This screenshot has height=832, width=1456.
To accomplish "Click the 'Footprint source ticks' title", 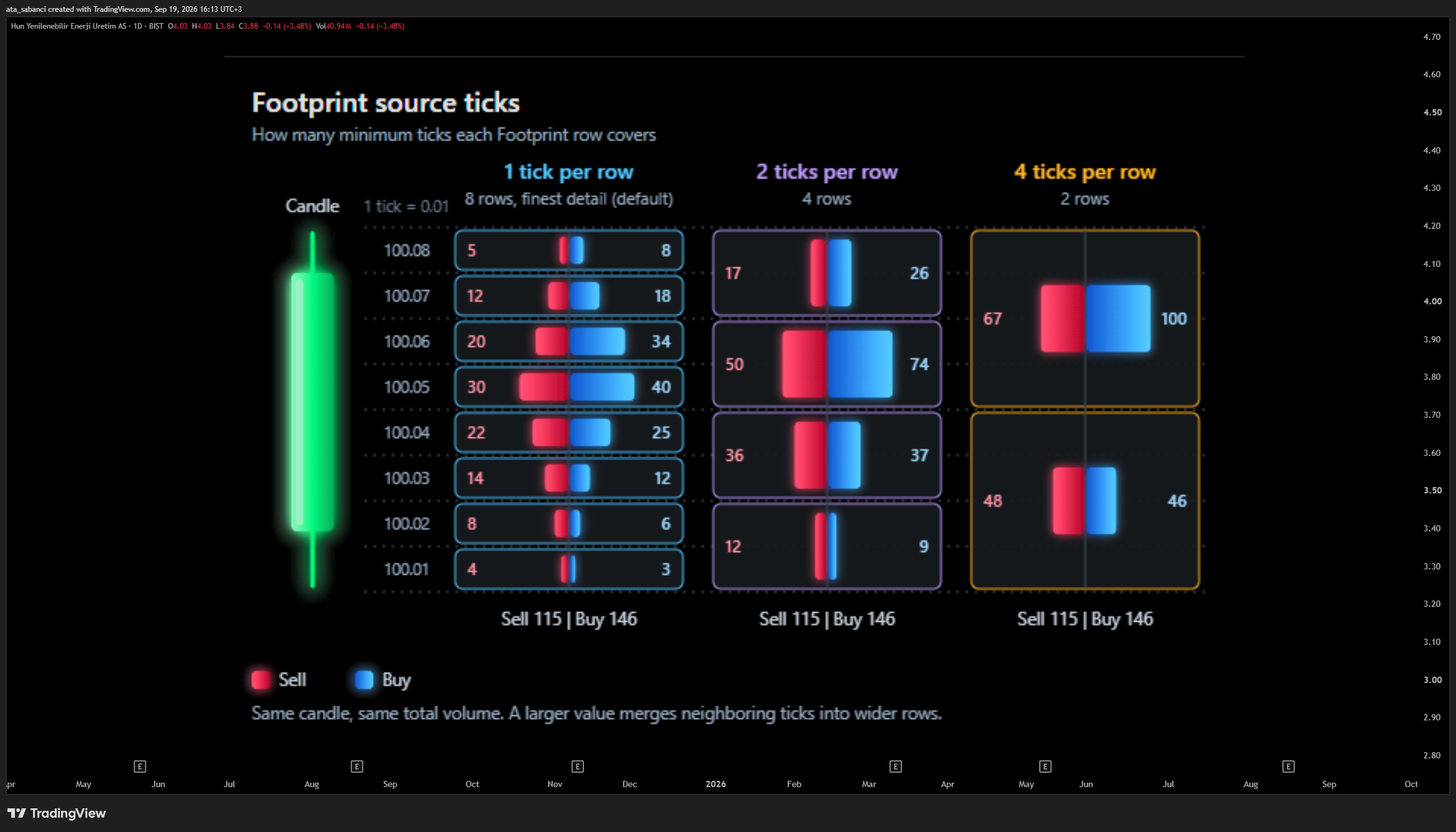I will (385, 103).
